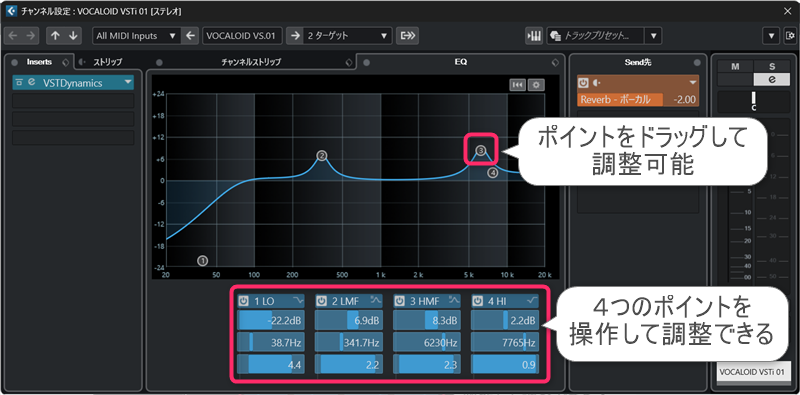Image resolution: width=800 pixels, height=395 pixels.
Task: Click VOCALOID VS.01 channel name field
Action: [242, 36]
